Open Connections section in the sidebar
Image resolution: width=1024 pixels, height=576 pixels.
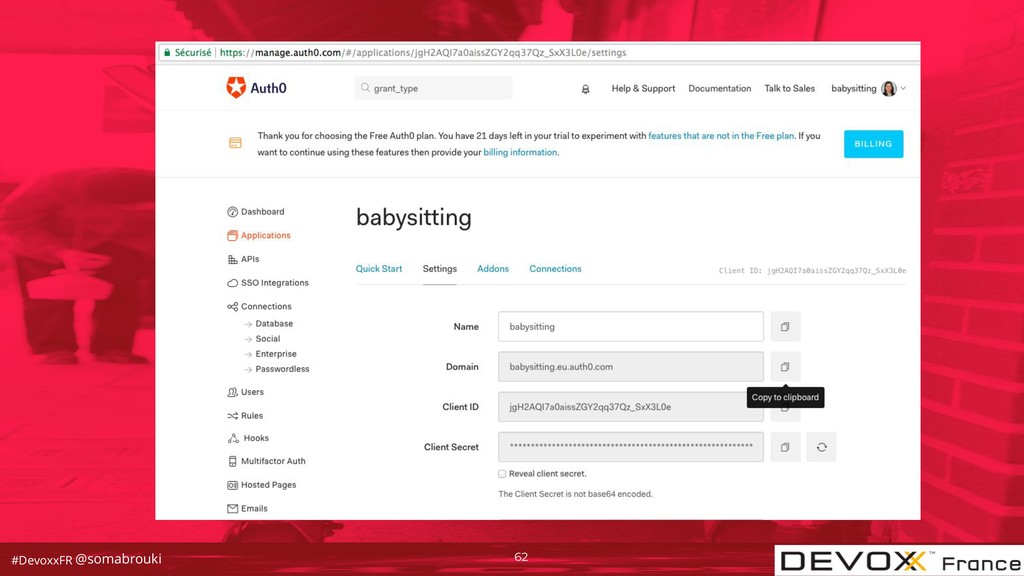point(266,306)
